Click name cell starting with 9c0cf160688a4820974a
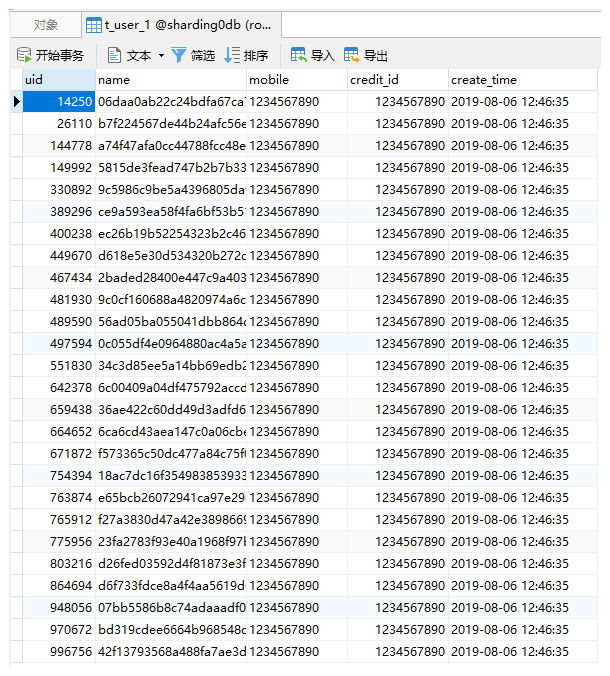This screenshot has width=610, height=676. point(171,300)
